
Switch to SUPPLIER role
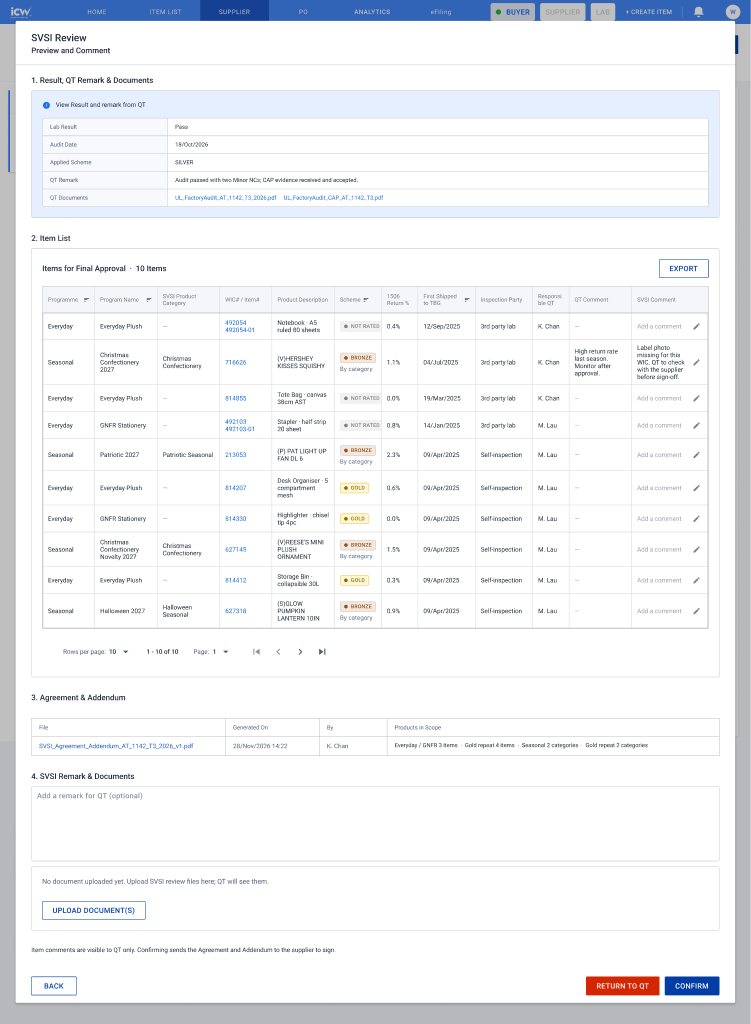(x=562, y=12)
